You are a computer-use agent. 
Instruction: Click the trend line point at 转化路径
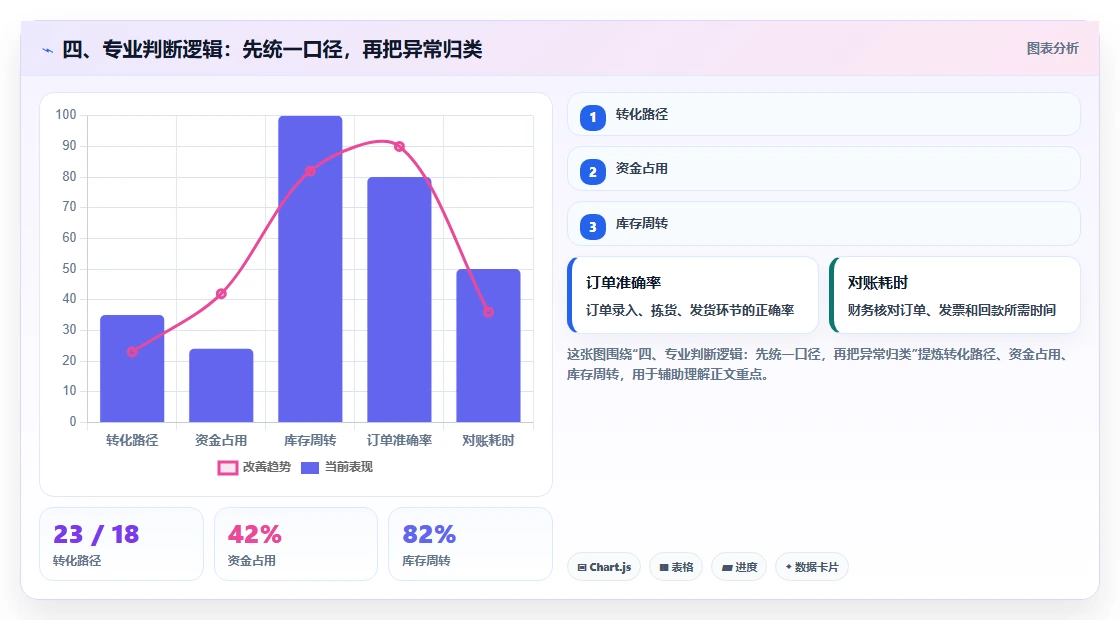click(x=132, y=351)
